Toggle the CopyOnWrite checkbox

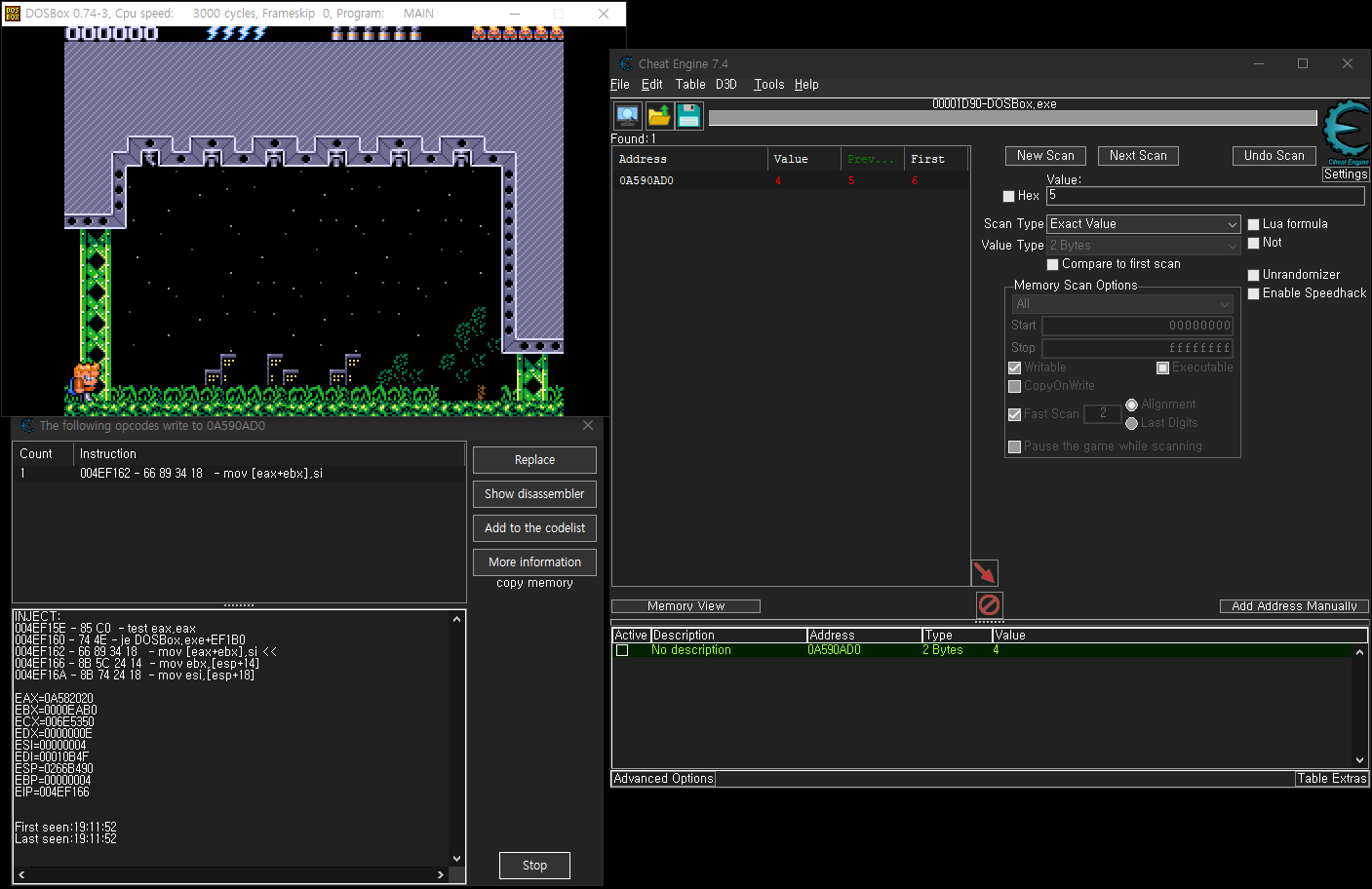coord(1014,386)
